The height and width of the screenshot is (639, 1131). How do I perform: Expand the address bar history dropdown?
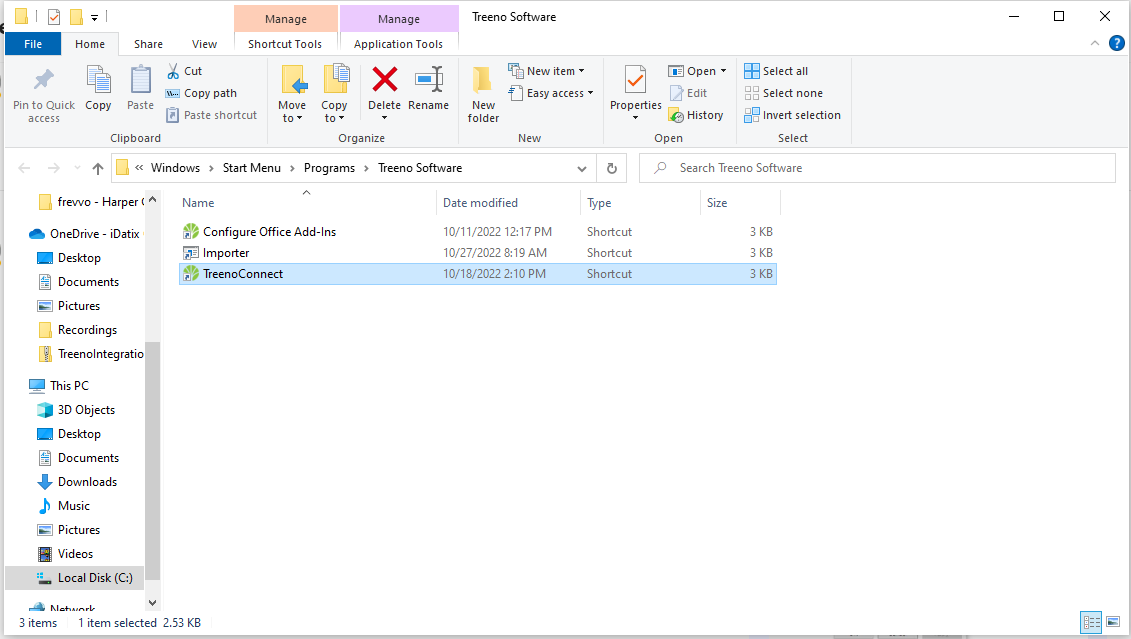(x=581, y=168)
